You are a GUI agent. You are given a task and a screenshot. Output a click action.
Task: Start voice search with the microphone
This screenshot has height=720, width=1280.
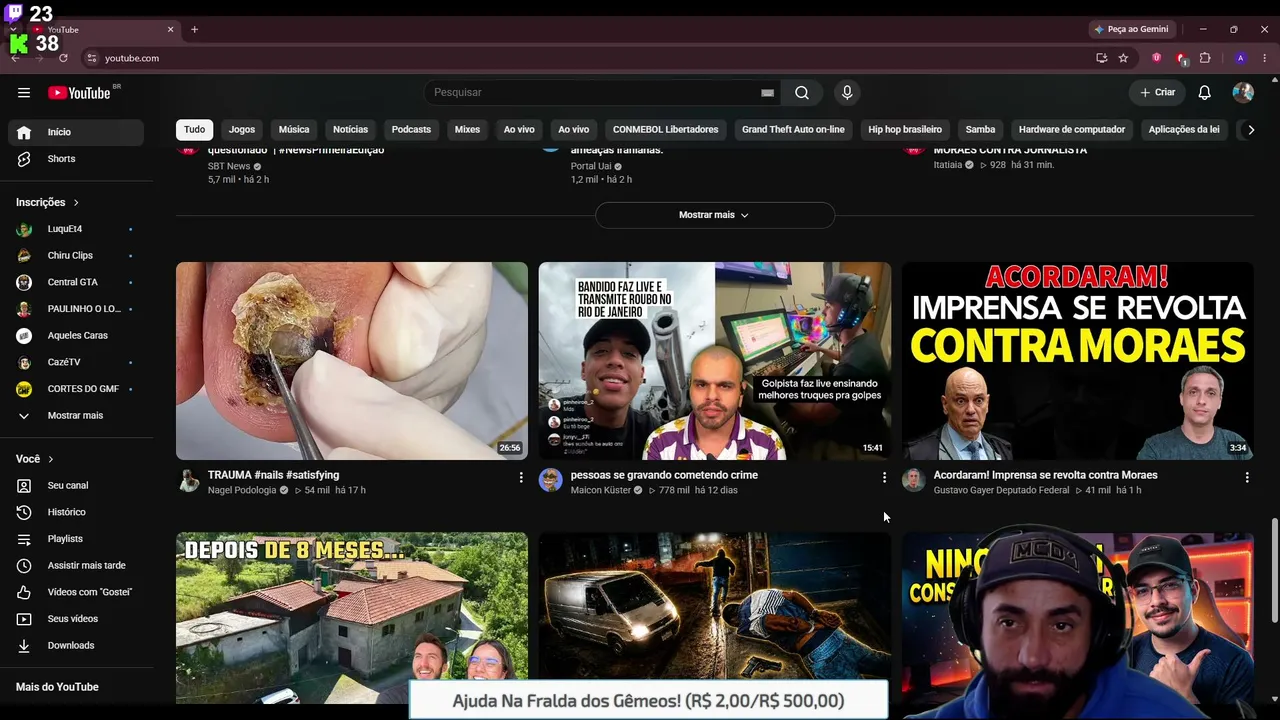tap(847, 93)
